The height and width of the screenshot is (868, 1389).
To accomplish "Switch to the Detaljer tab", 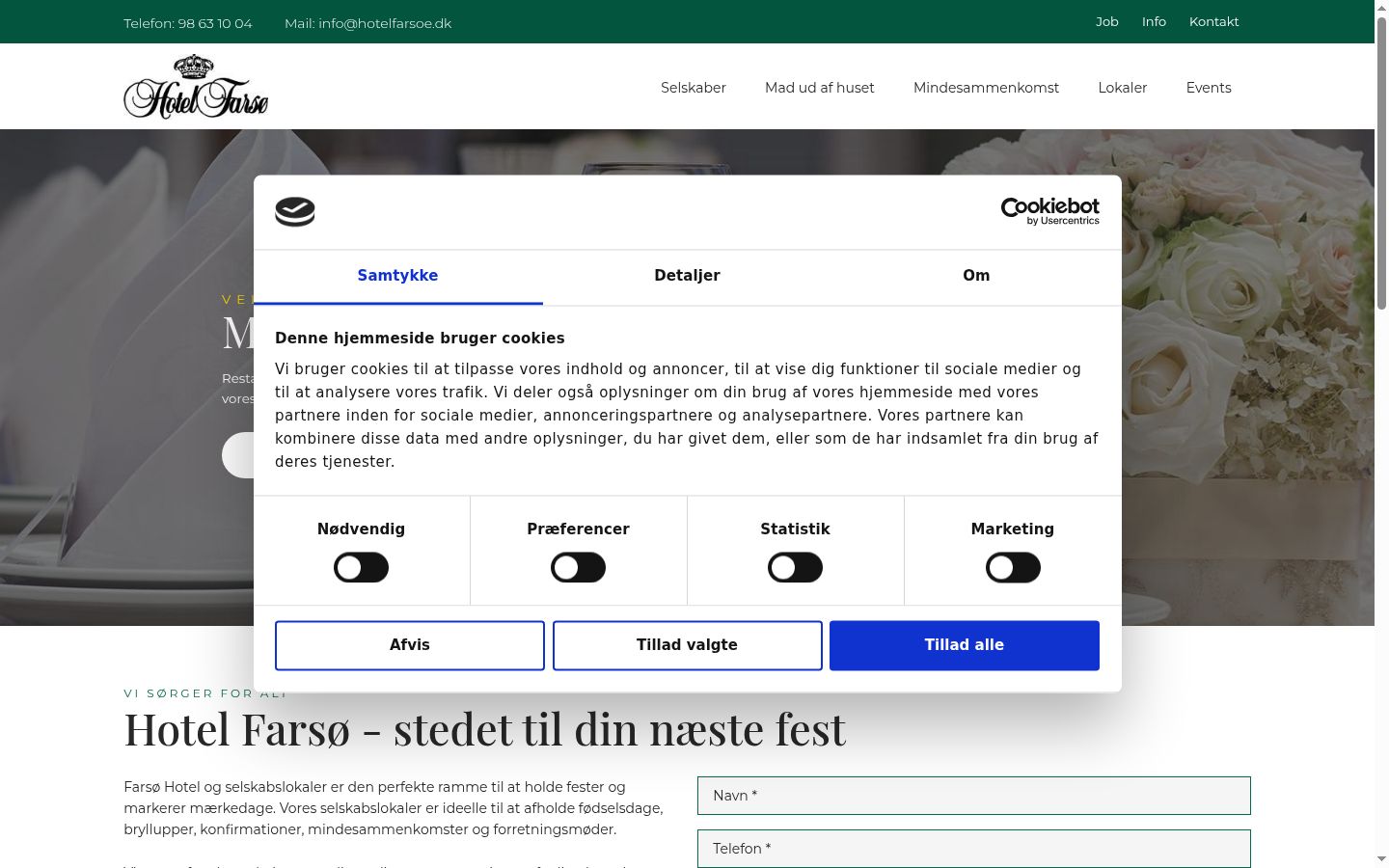I will click(x=687, y=276).
